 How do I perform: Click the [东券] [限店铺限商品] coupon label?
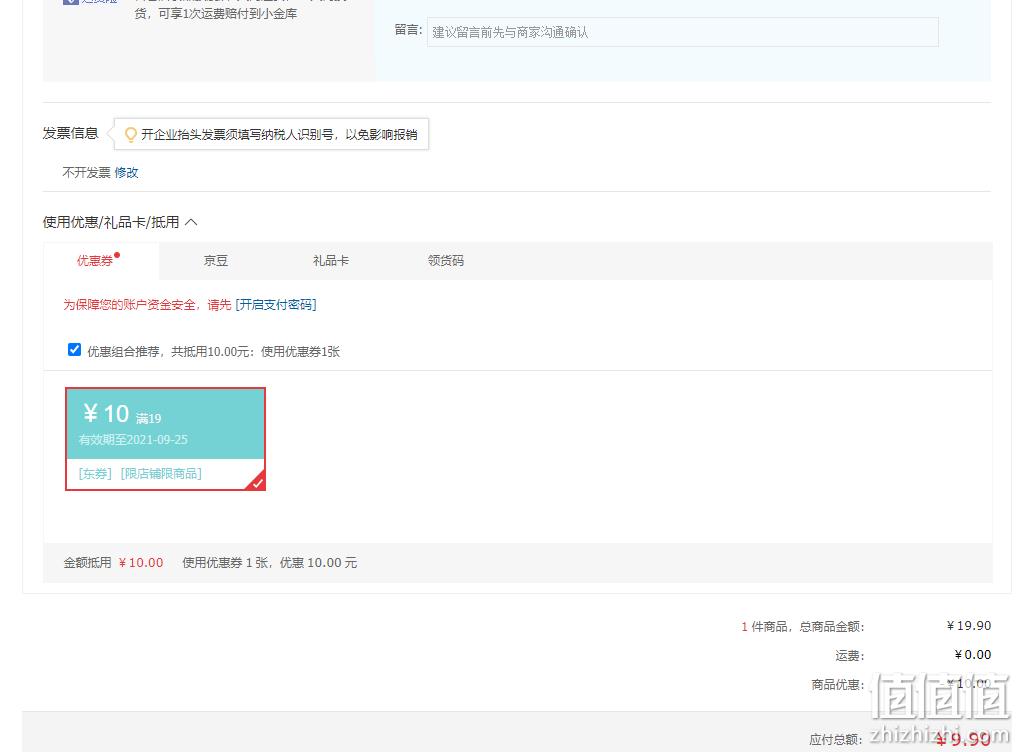click(140, 474)
